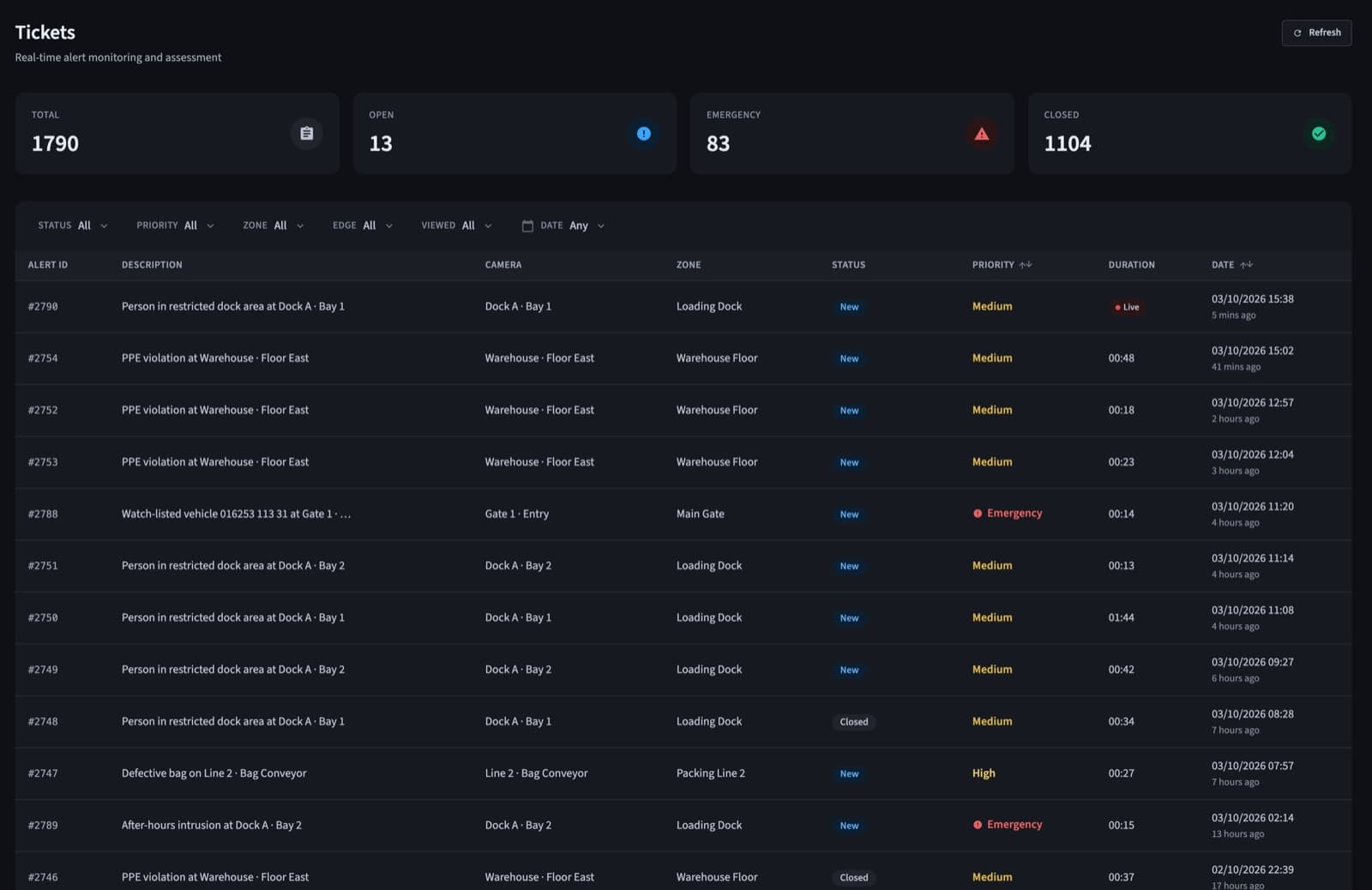Sort by Date using the arrows icon
The height and width of the screenshot is (890, 1372).
(x=1247, y=265)
